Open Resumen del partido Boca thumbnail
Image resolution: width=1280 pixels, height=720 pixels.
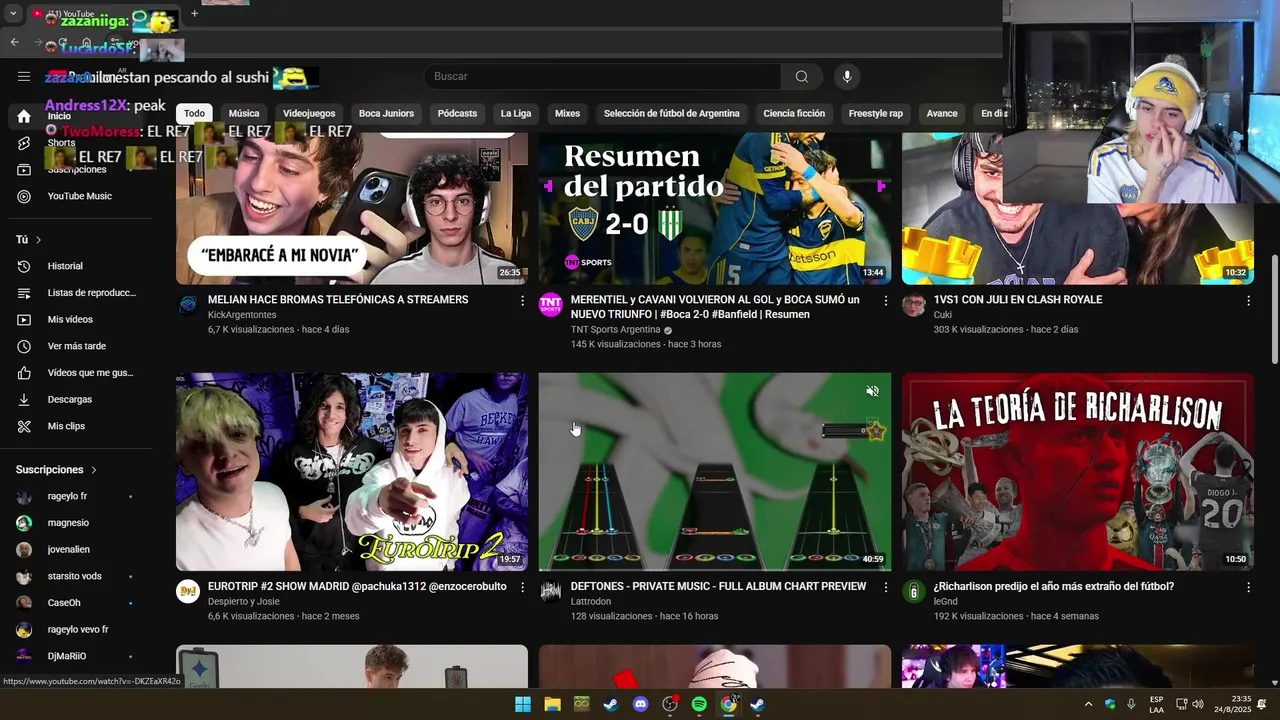click(x=715, y=208)
